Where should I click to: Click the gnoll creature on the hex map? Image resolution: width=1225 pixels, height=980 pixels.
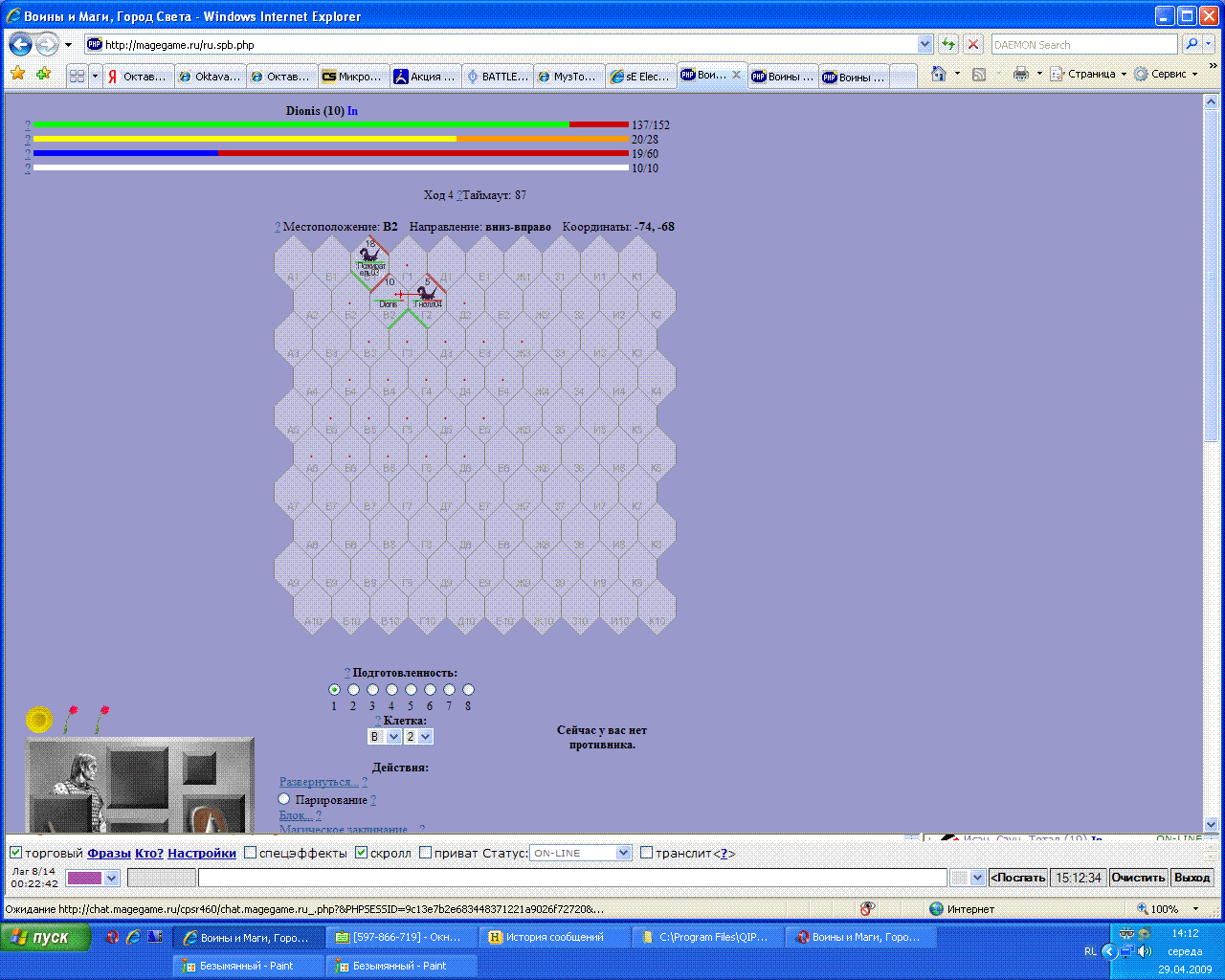[x=427, y=296]
